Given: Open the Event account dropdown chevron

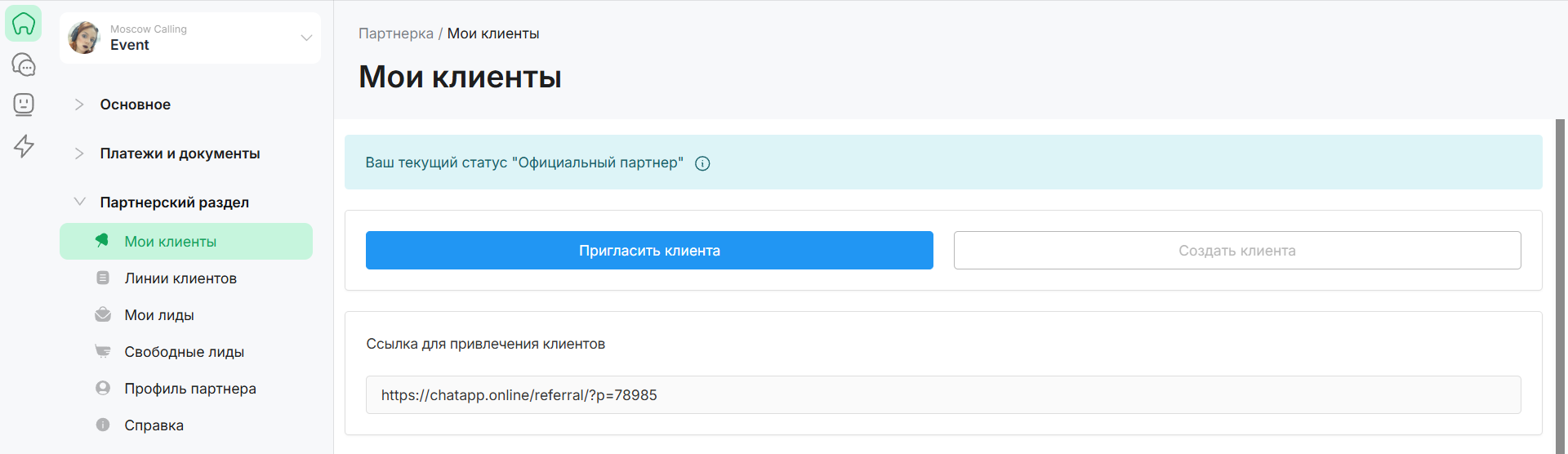Looking at the screenshot, I should coord(306,38).
